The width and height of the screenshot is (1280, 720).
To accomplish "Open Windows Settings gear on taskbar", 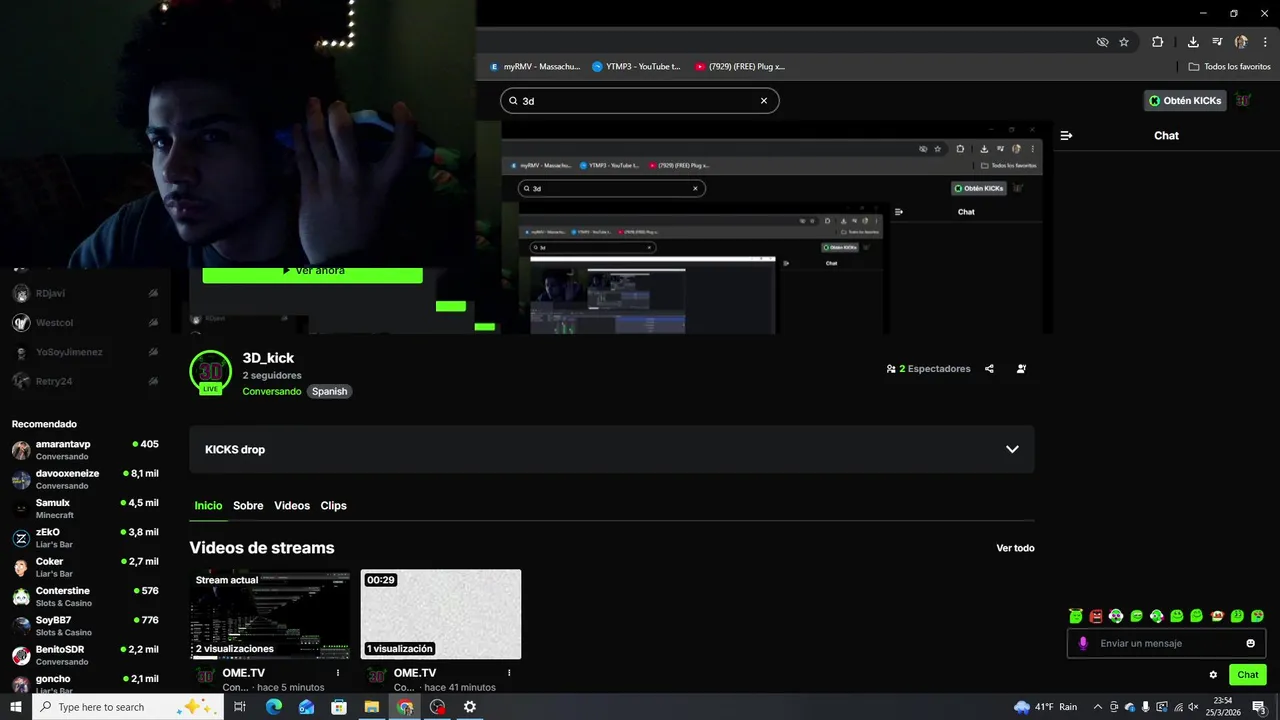I will 470,707.
